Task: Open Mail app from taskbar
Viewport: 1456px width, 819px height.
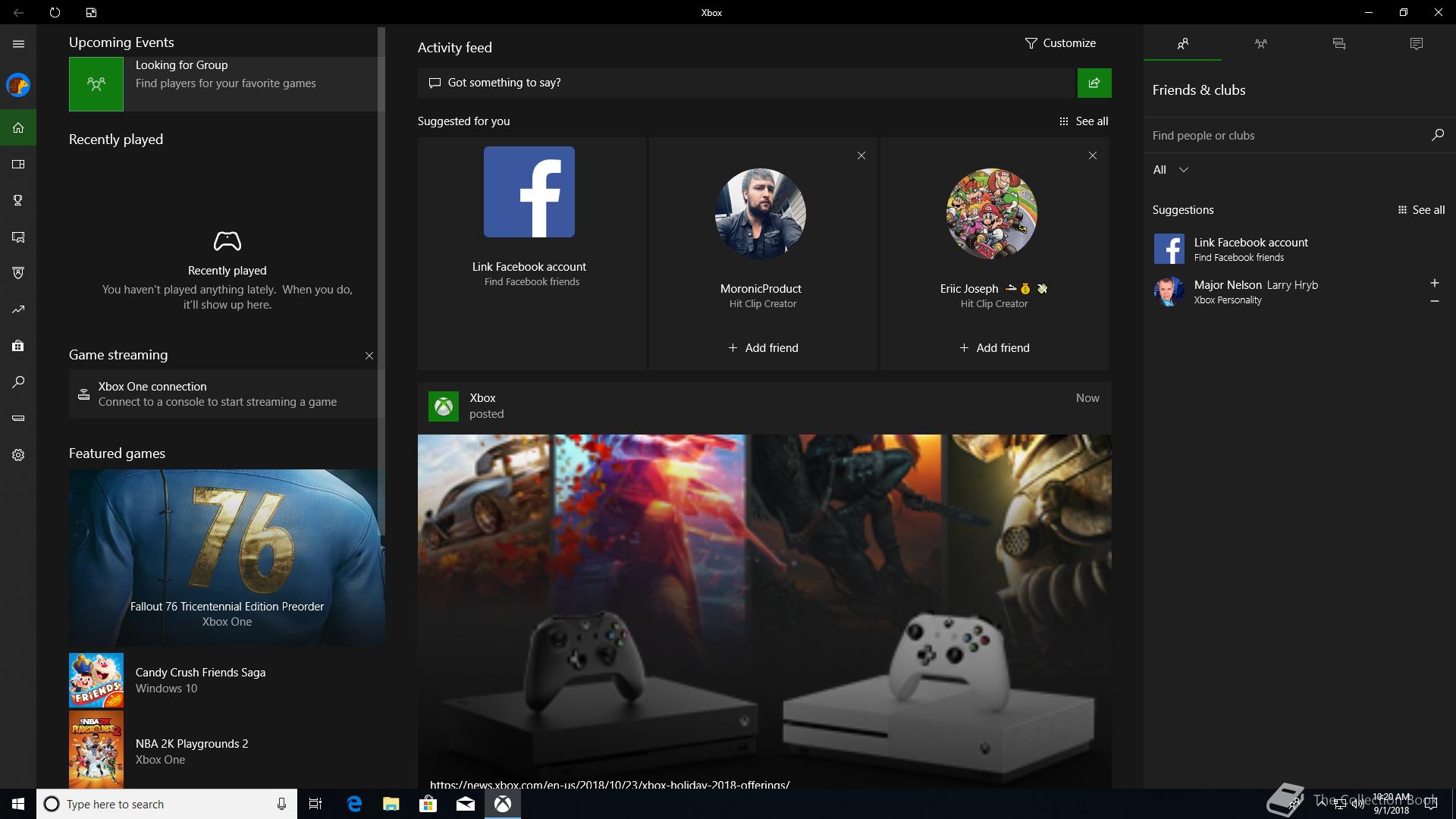Action: pos(465,804)
